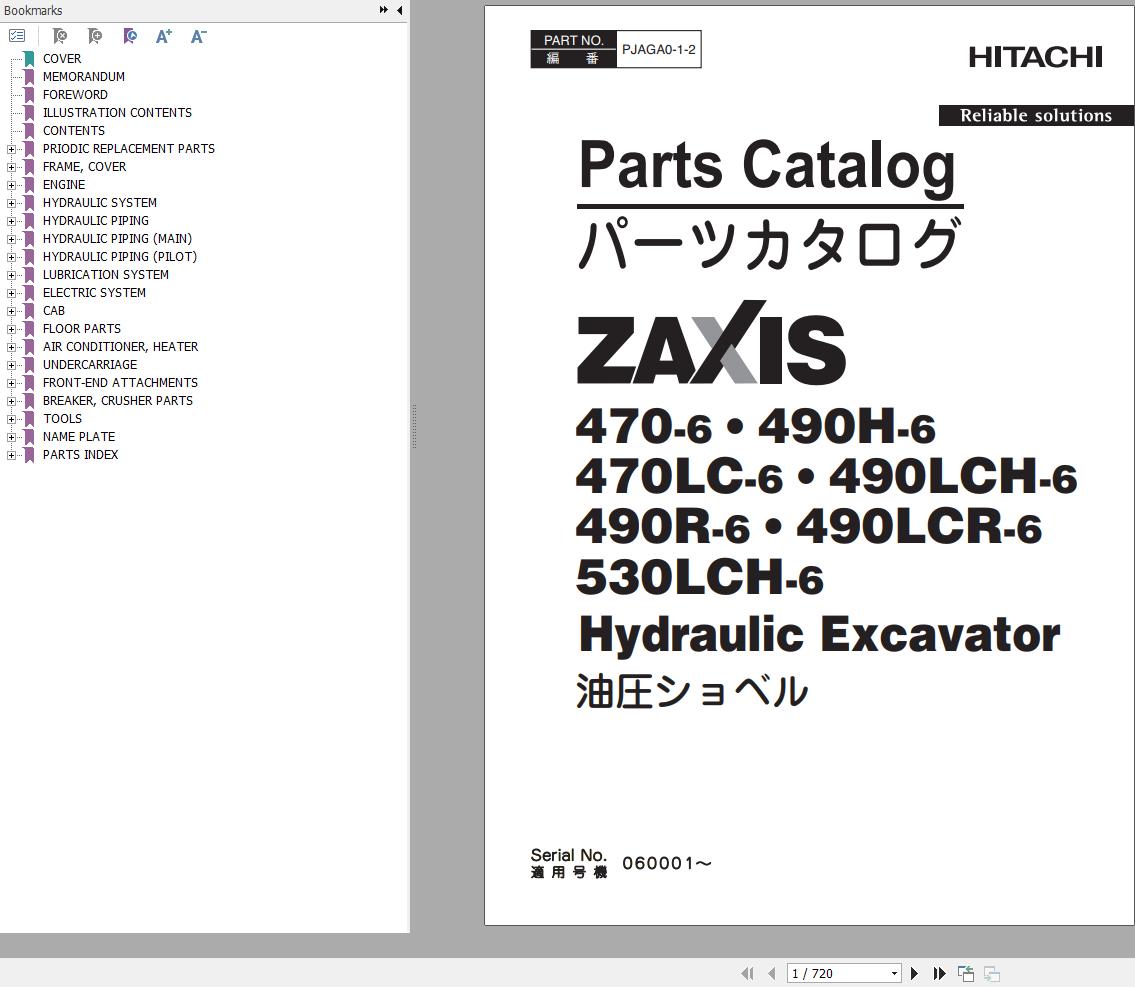Open the bookmarks options menu icon

17,35
